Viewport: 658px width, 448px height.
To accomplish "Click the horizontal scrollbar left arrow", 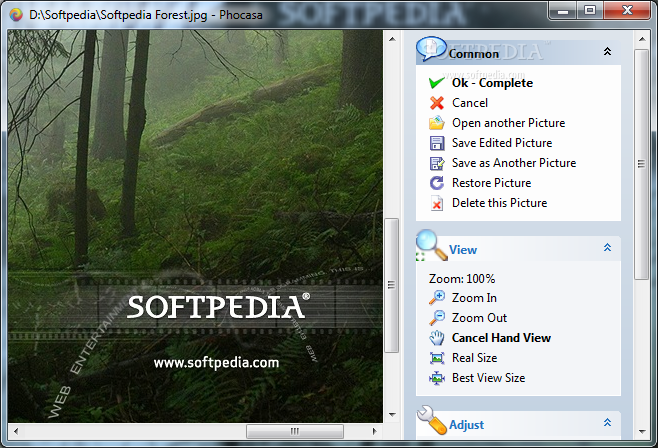I will click(x=16, y=431).
